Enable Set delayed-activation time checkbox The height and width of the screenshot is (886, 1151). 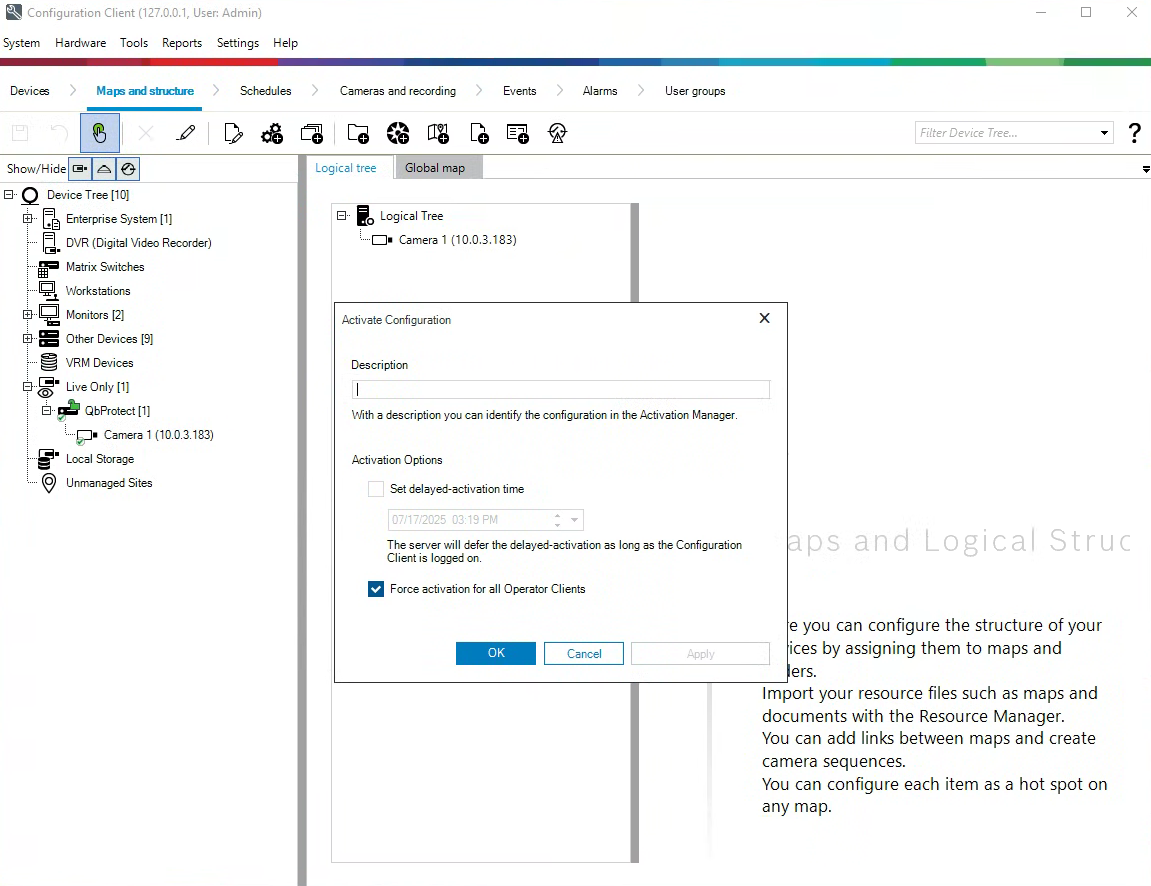[x=376, y=489]
